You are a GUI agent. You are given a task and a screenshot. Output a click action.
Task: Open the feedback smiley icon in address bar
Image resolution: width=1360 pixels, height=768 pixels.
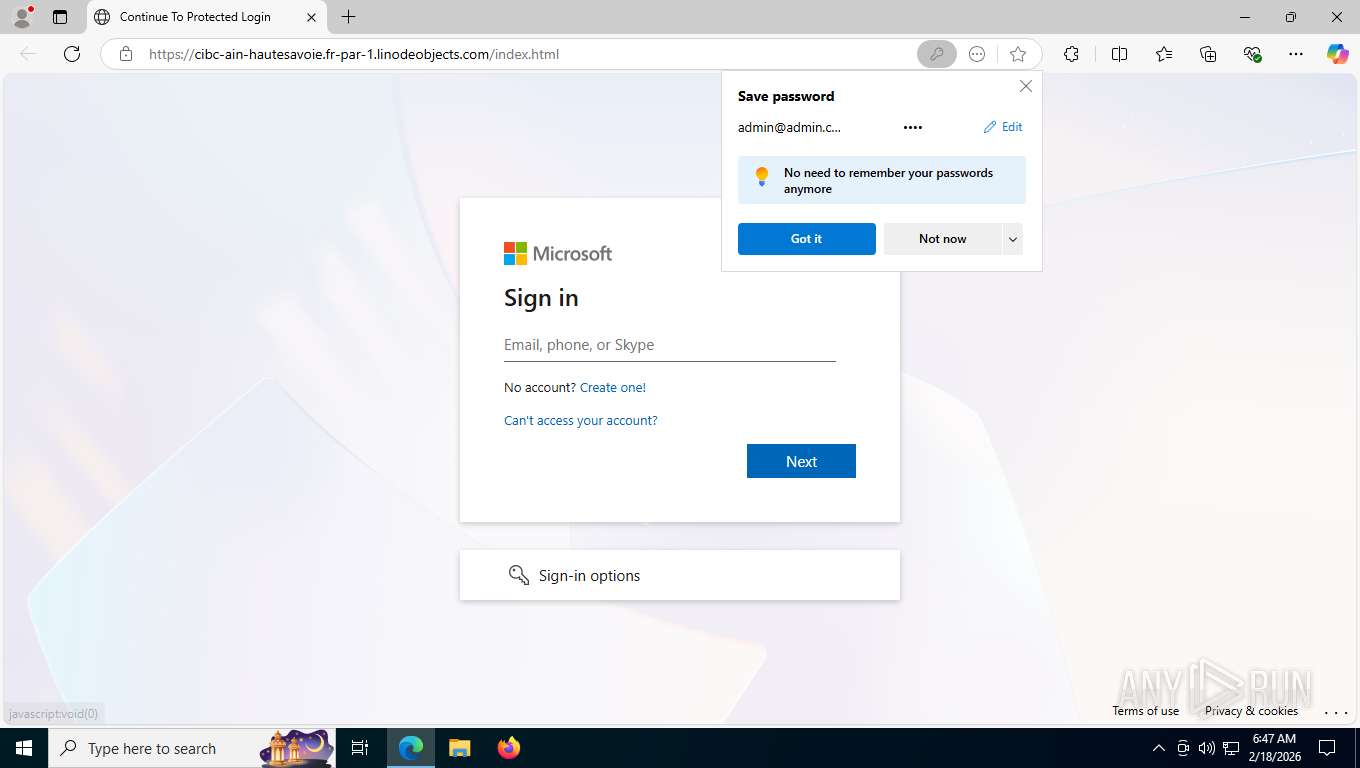pos(977,54)
